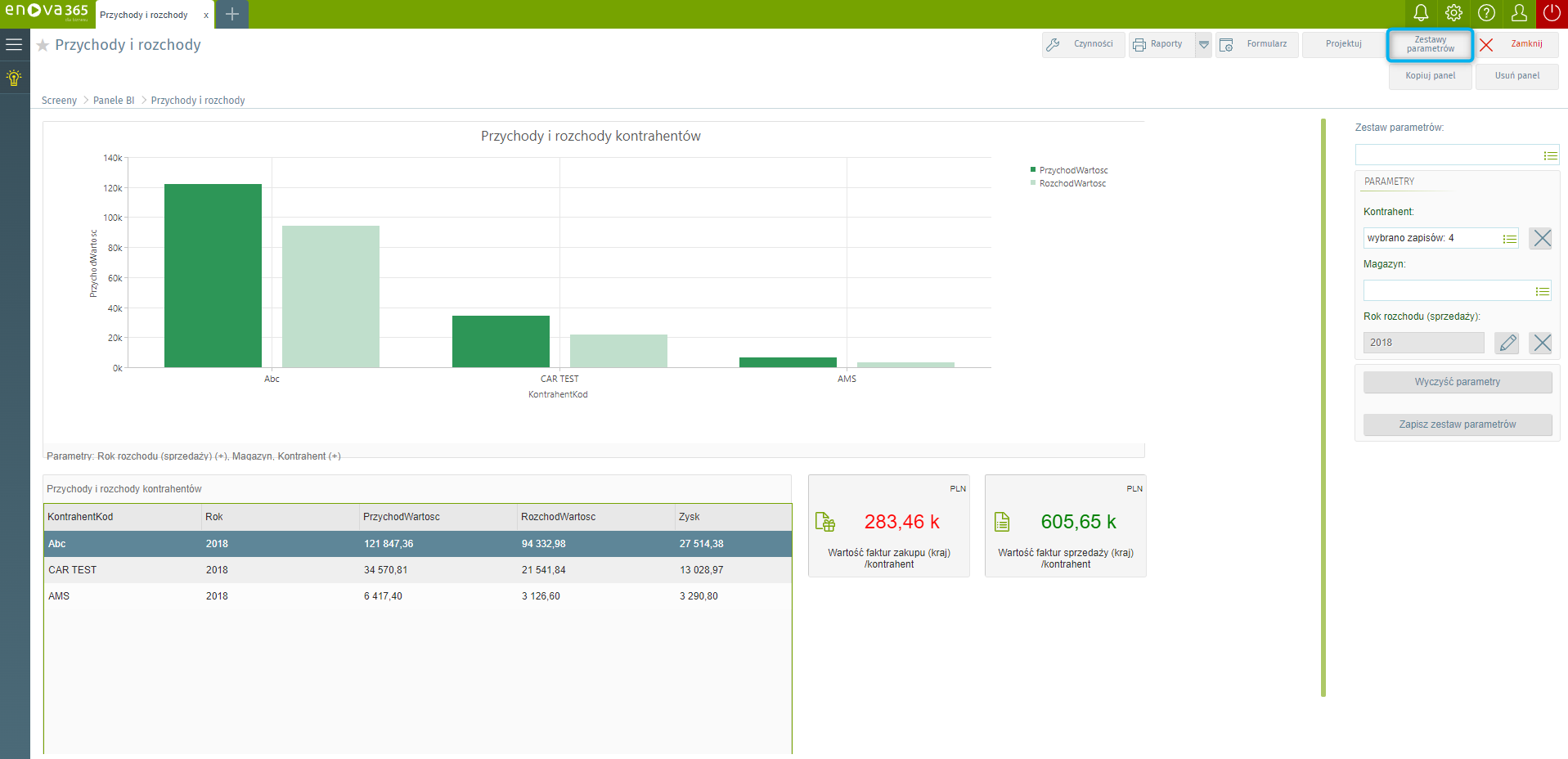Viewport: 1568px width, 759px height.
Task: Click the lightbulb hints icon
Action: click(14, 78)
